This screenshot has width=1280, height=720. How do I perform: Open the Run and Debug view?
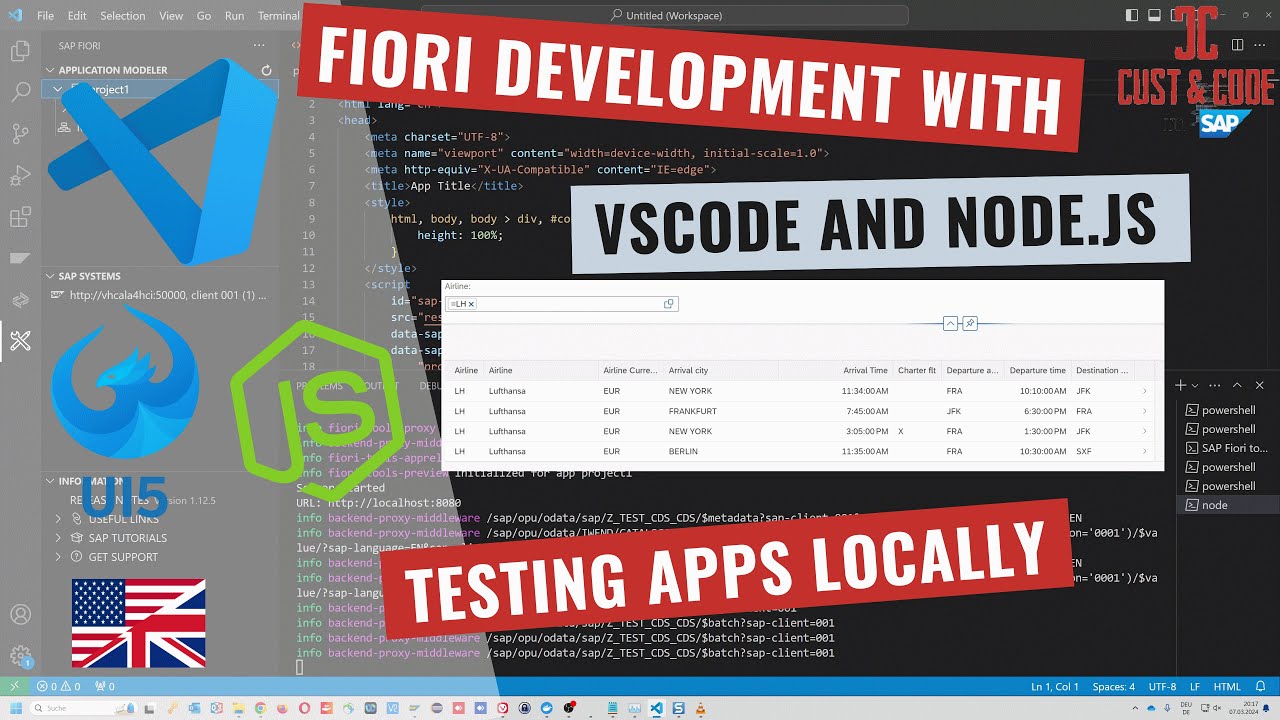20,176
